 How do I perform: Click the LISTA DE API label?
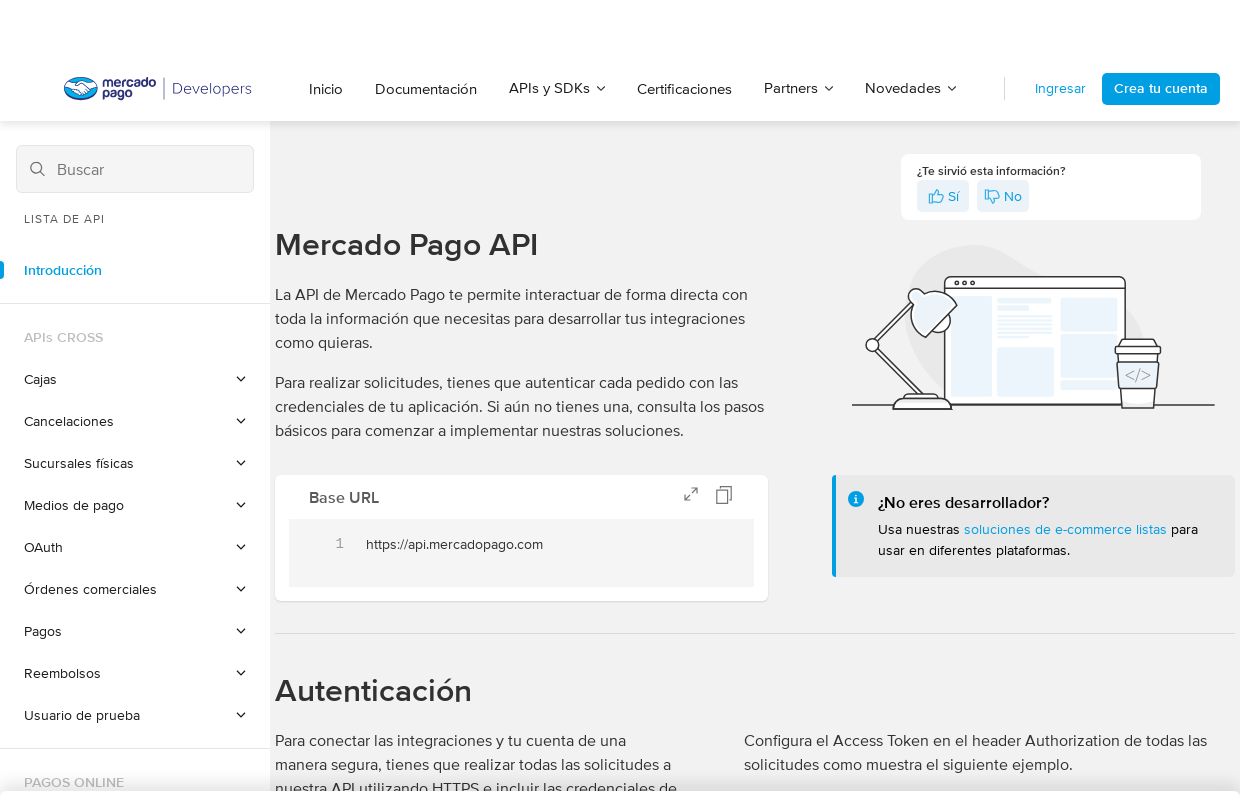click(x=64, y=219)
